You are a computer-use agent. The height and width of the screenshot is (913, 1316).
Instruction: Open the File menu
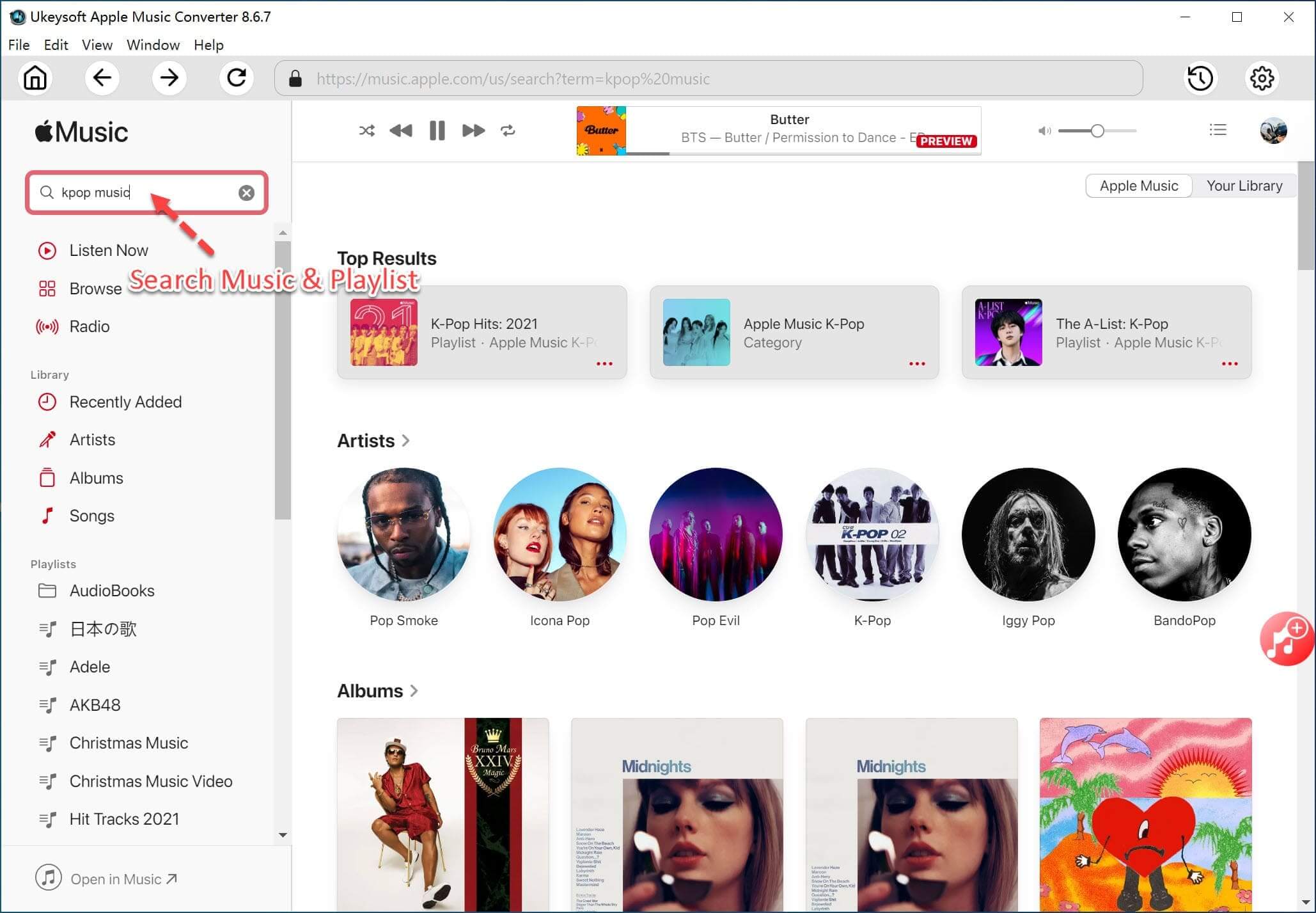[x=19, y=45]
